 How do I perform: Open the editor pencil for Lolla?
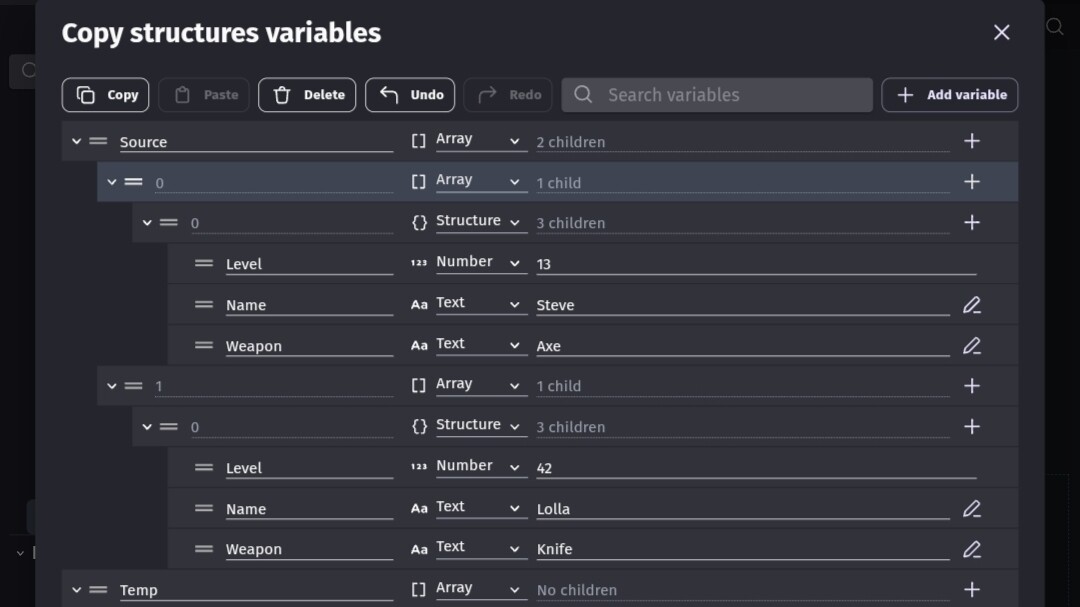click(971, 509)
